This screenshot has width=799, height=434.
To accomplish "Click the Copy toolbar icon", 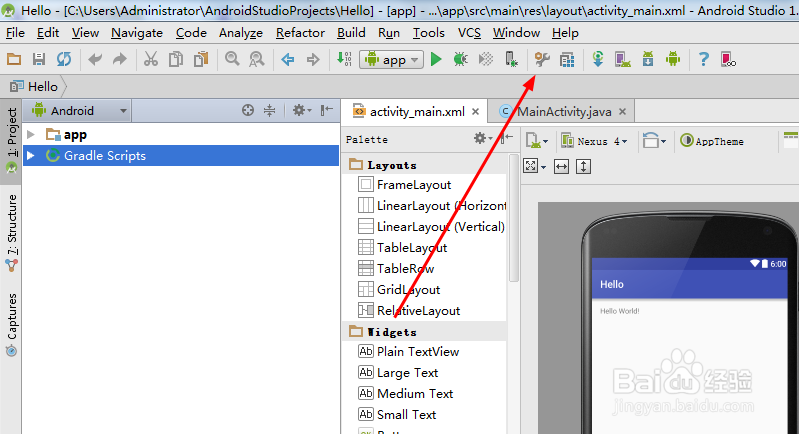I will [176, 60].
